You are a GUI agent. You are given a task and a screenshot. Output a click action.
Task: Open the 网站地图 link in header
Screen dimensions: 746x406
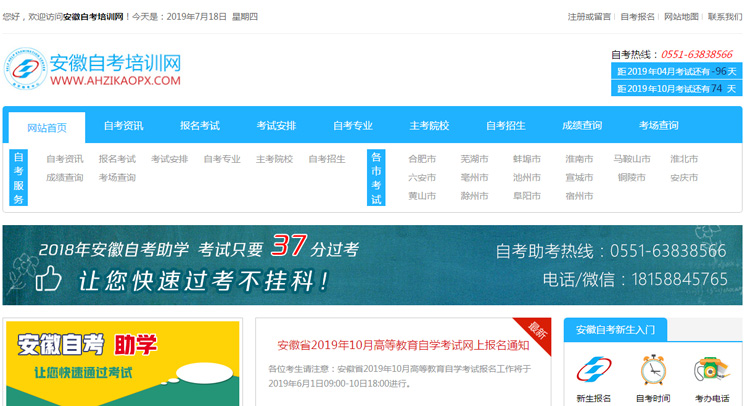pos(681,17)
